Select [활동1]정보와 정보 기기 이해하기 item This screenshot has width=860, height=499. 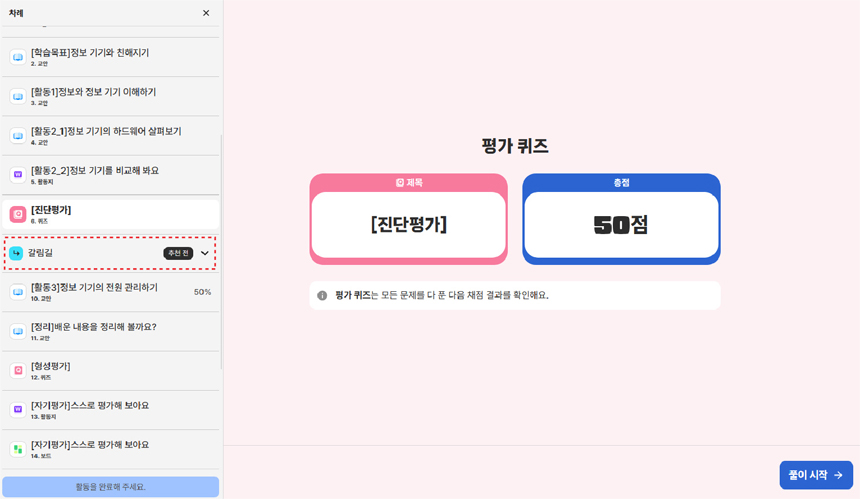93,92
